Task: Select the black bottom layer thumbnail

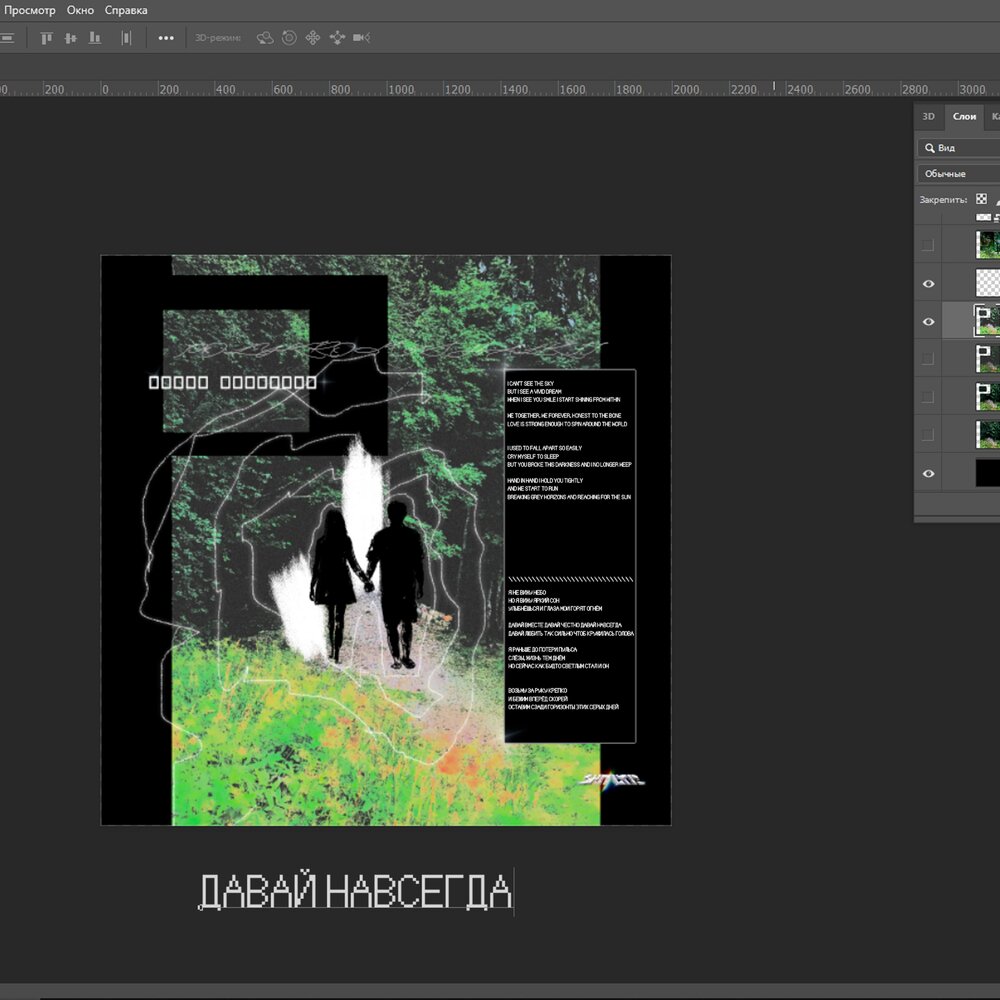Action: pos(987,473)
